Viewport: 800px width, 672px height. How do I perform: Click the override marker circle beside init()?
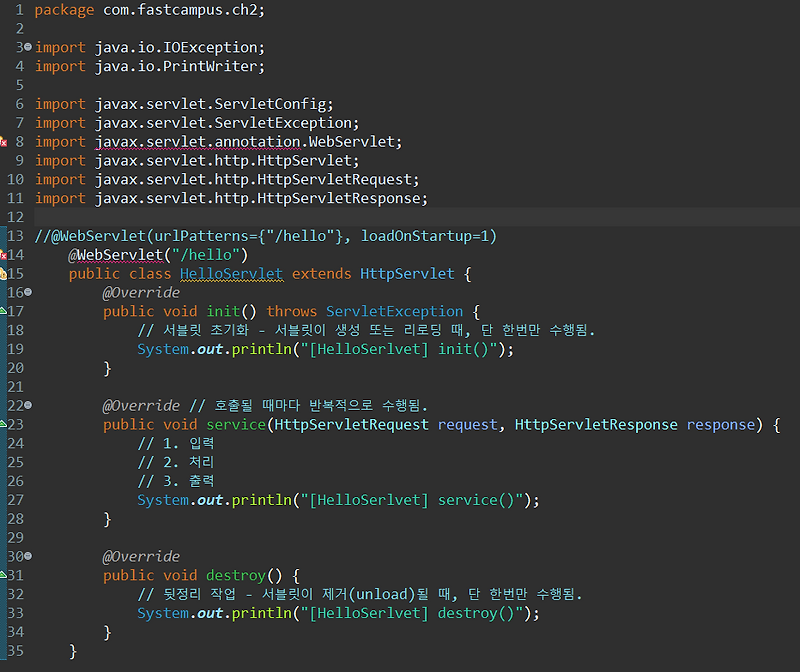pos(29,291)
